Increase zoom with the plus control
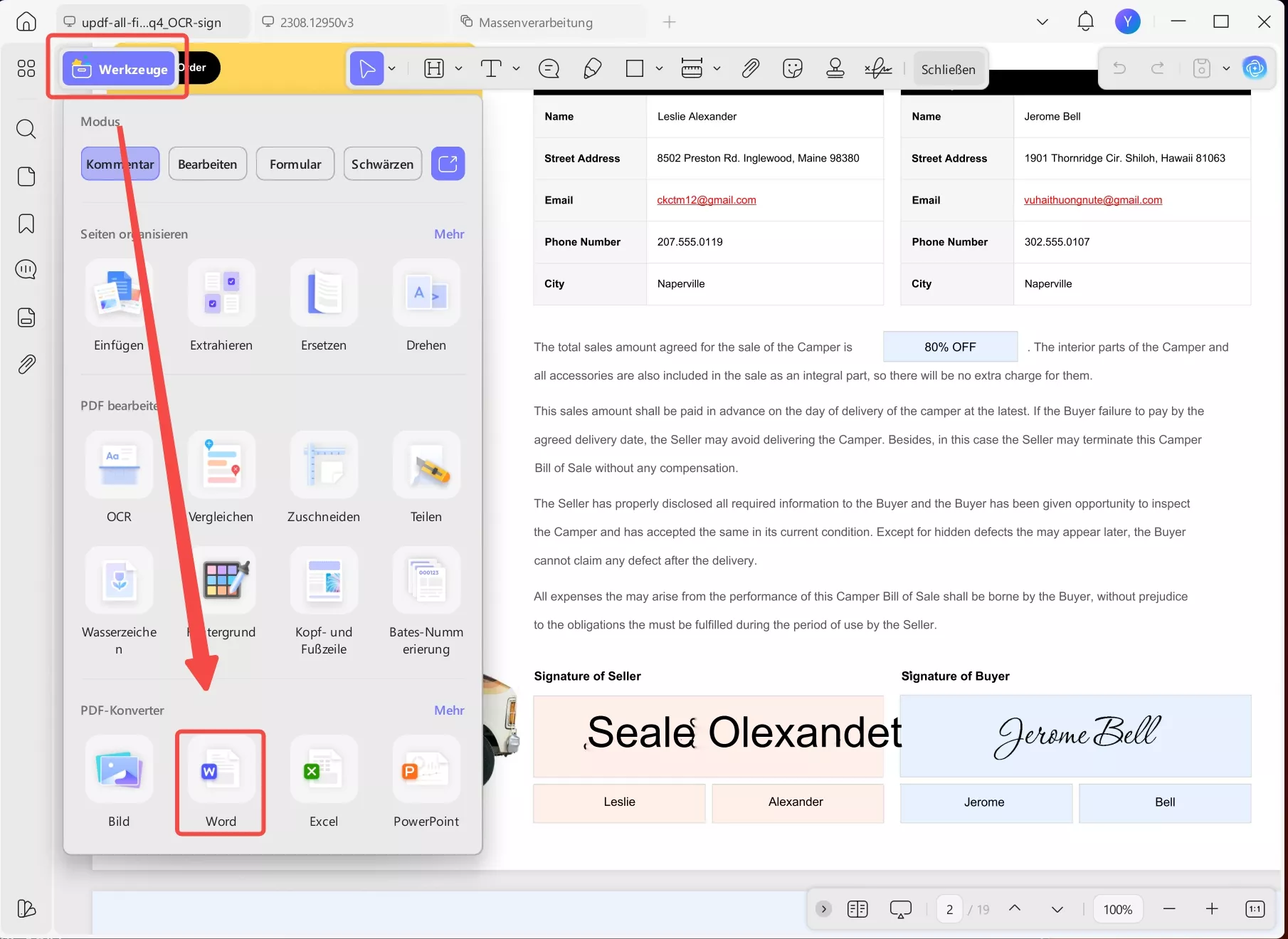This screenshot has width=1288, height=939. pos(1212,909)
